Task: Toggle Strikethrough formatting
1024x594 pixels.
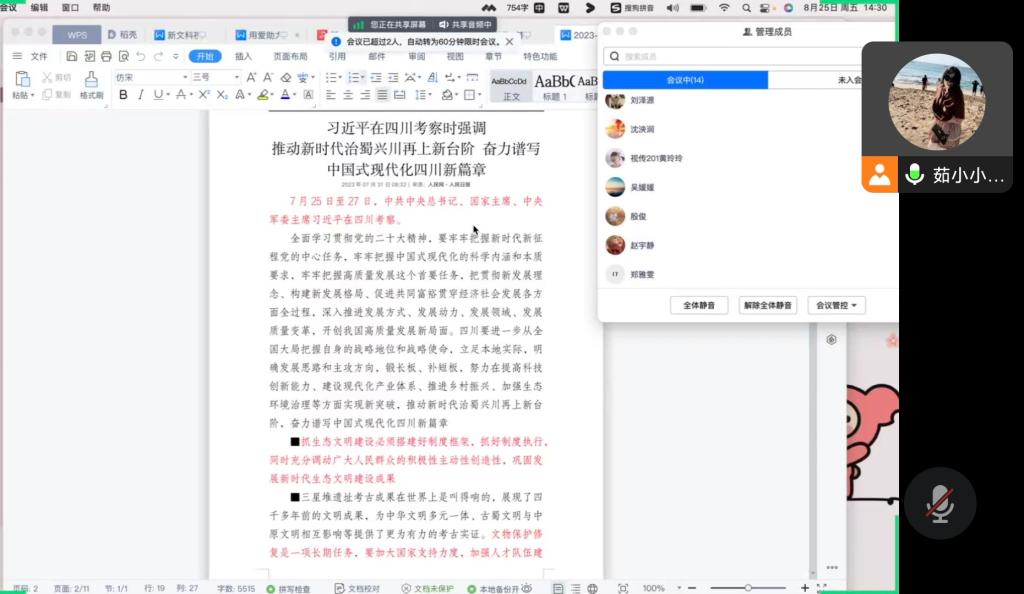Action: [181, 95]
